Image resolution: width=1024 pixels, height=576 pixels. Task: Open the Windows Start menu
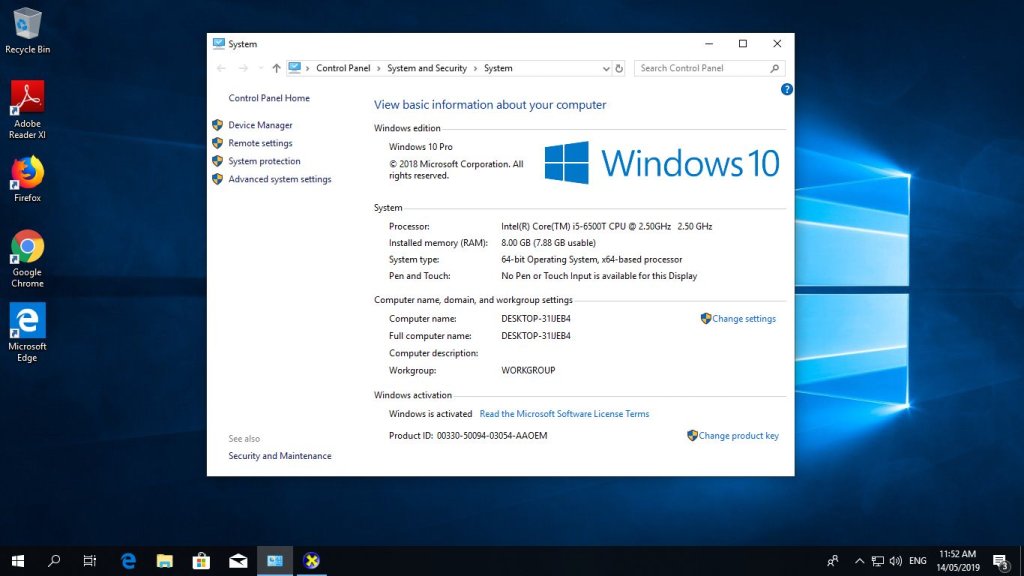[x=18, y=561]
